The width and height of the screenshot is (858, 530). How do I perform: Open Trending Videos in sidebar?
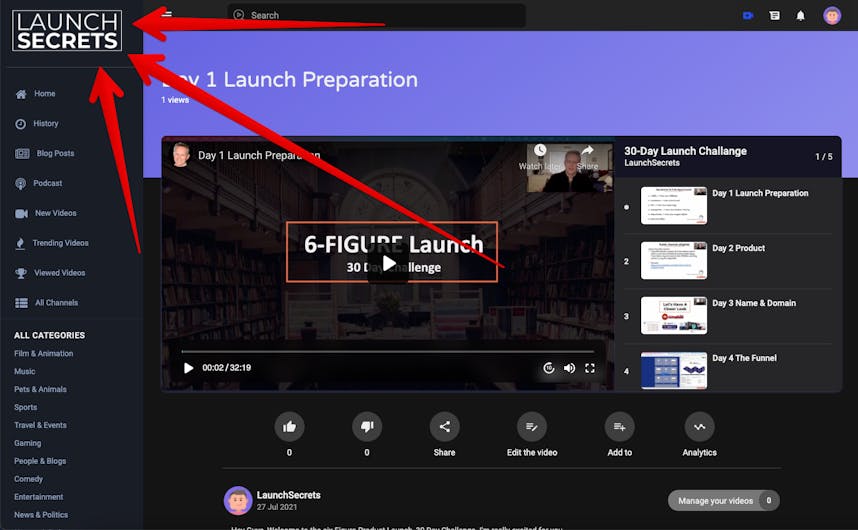coord(51,243)
